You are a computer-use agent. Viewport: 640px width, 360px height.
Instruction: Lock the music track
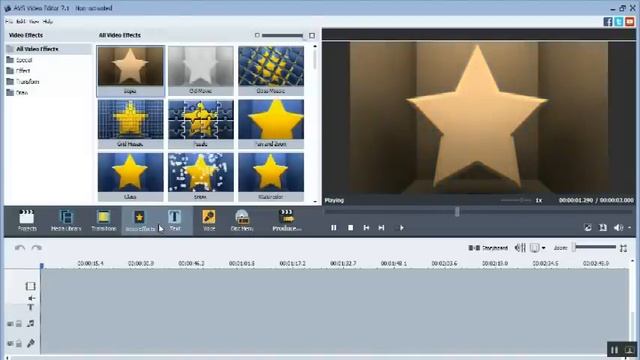[19, 324]
